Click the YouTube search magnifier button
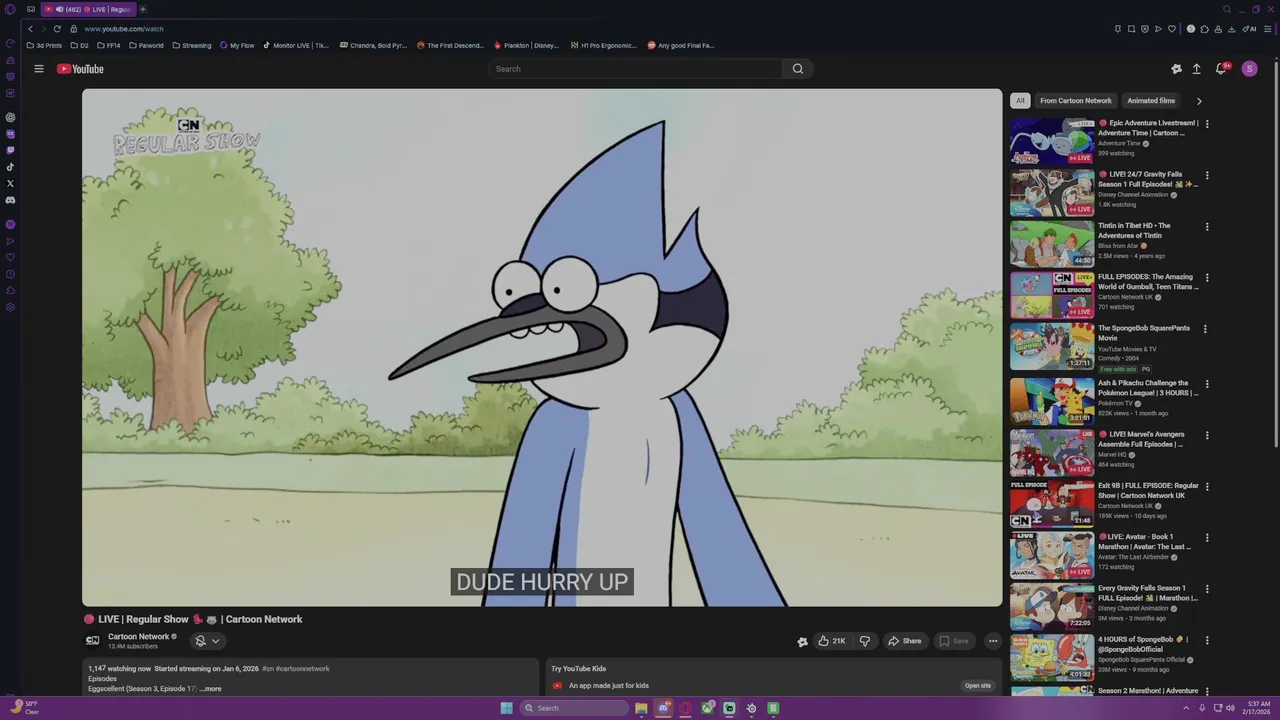 coord(798,69)
